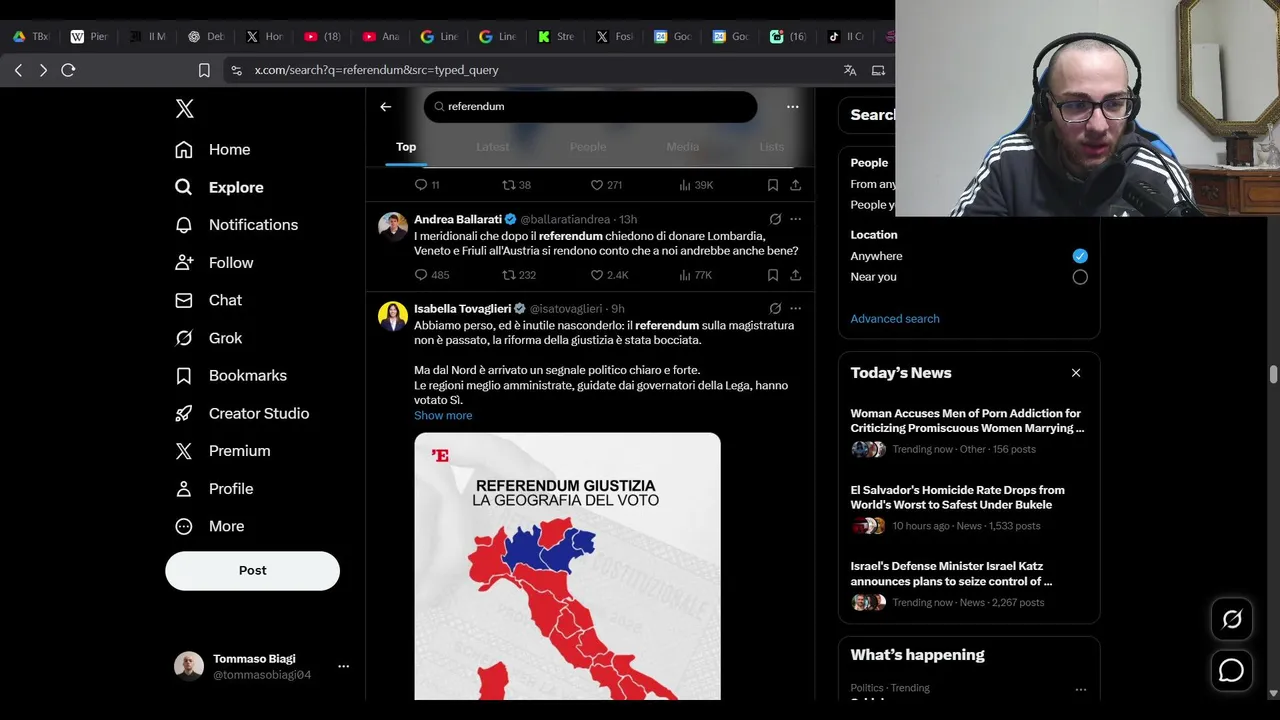Click browser forward navigation arrow
Viewport: 1280px width, 720px height.
coord(43,70)
